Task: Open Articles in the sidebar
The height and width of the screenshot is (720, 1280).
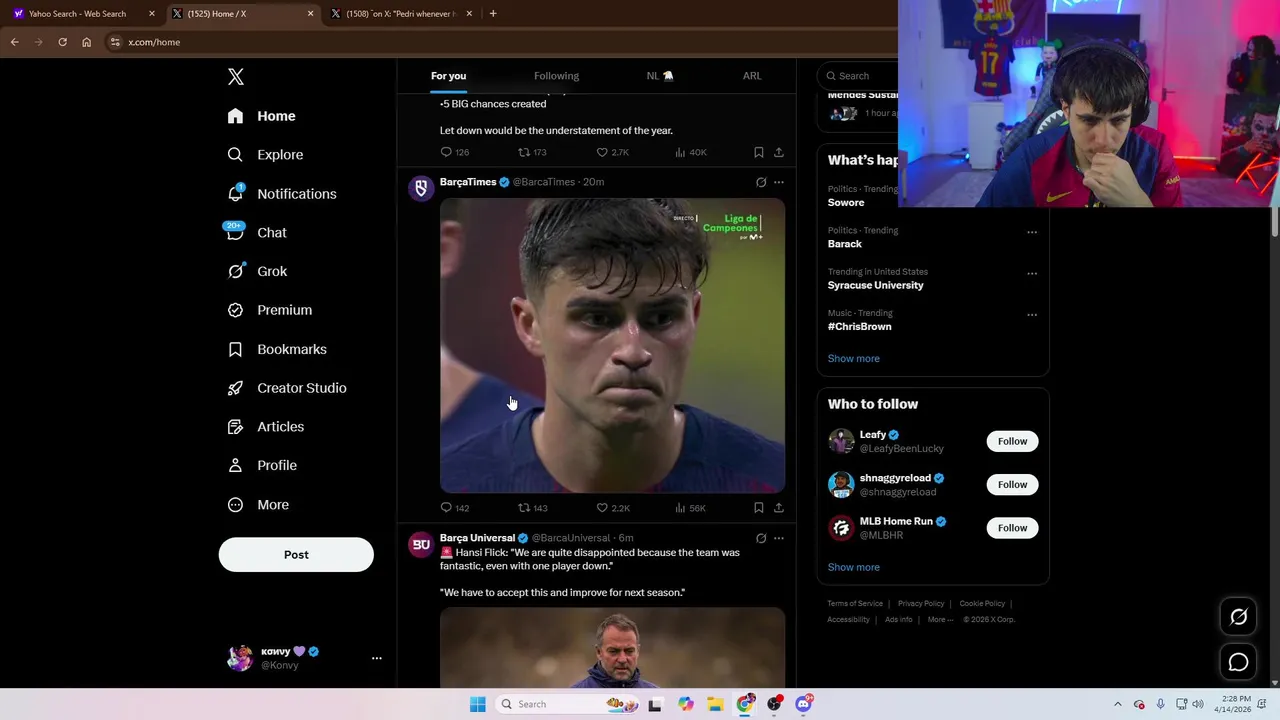Action: tap(265, 427)
